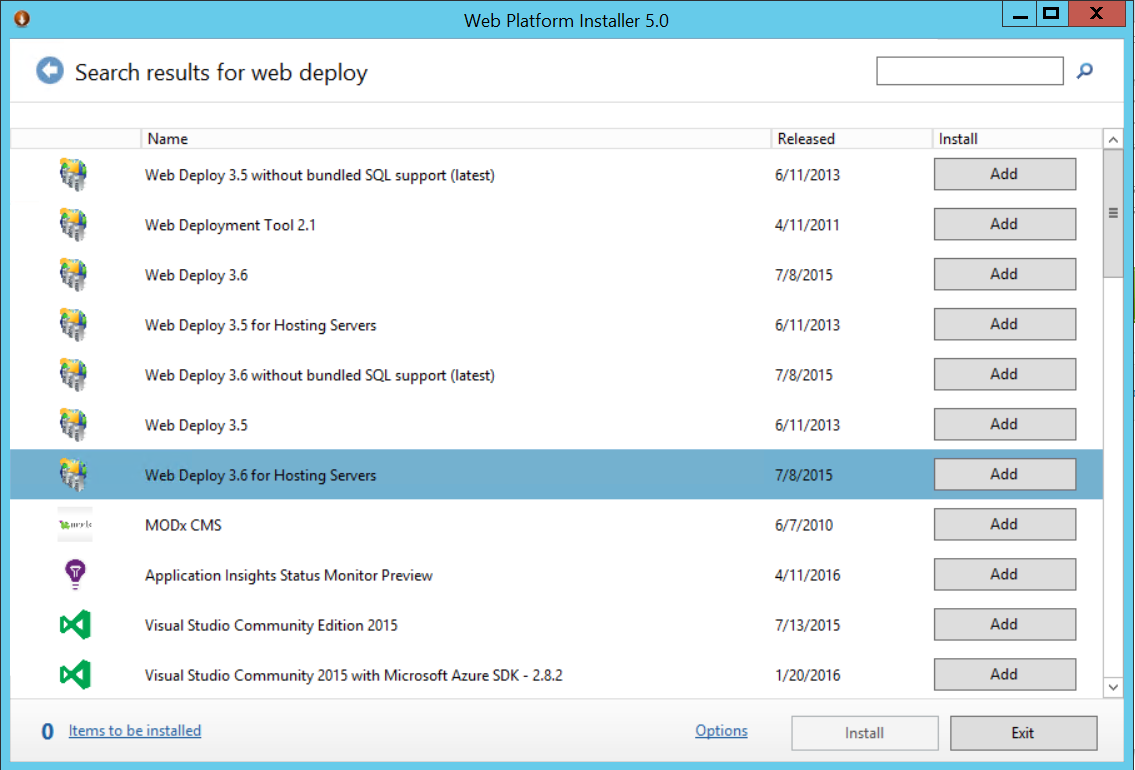Add Web Deploy 3.6 without bundled SQL support

pos(1005,374)
